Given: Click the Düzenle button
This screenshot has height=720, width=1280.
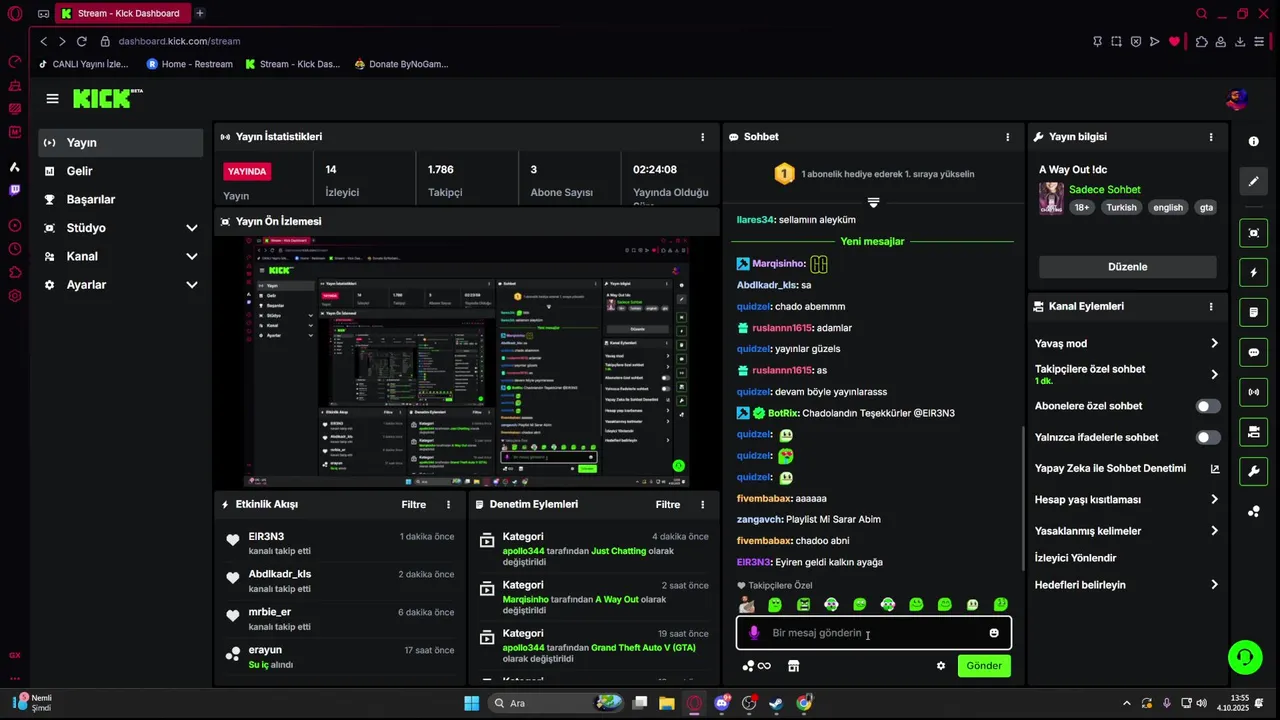Looking at the screenshot, I should pyautogui.click(x=1127, y=267).
